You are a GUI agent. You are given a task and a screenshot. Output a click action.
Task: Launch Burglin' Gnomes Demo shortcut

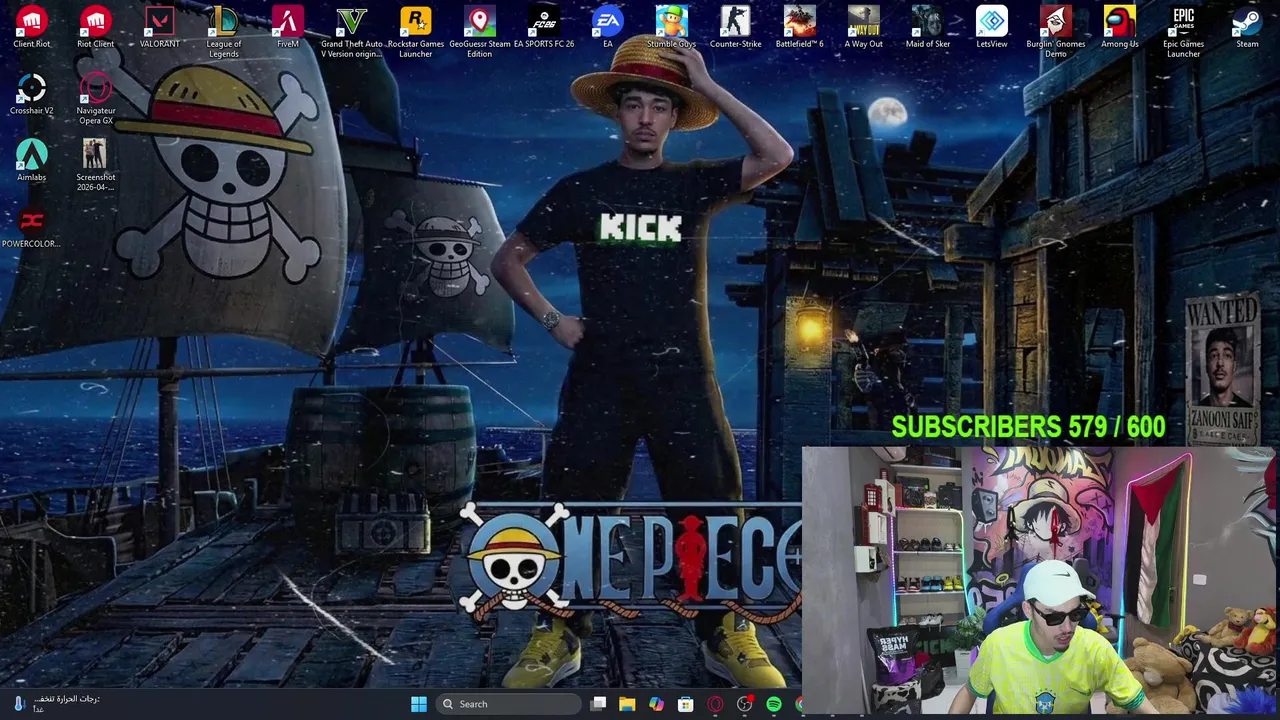[x=1056, y=33]
